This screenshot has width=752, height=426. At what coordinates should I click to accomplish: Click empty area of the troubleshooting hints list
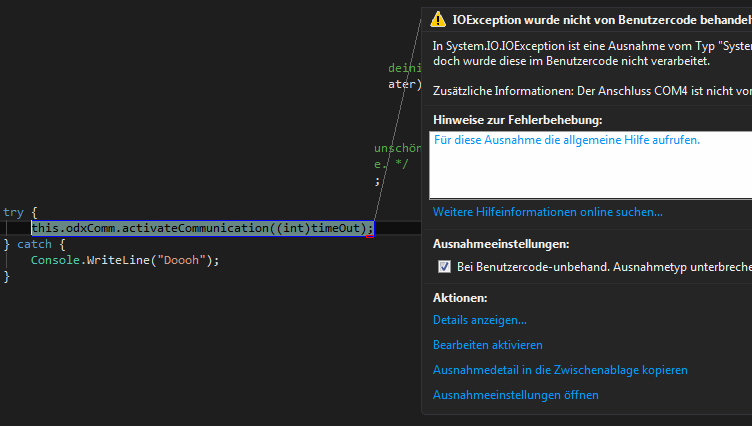(x=590, y=175)
